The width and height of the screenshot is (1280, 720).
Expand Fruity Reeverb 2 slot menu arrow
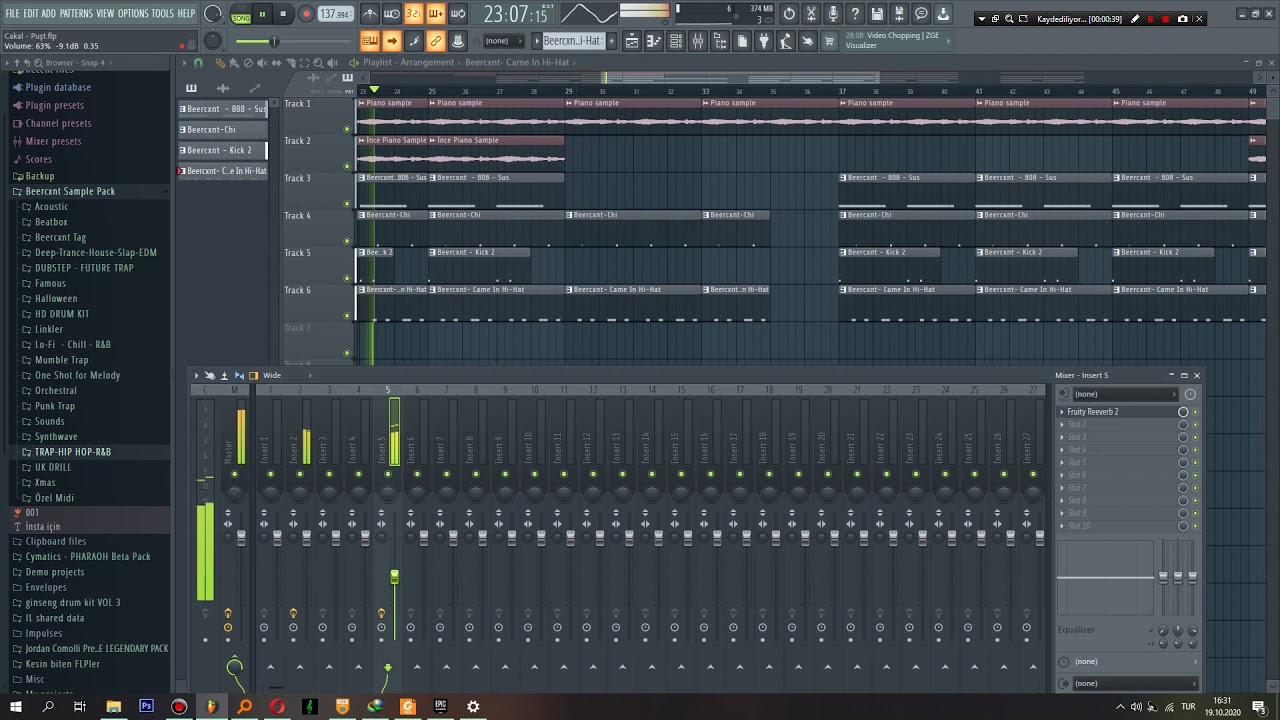click(x=1062, y=412)
